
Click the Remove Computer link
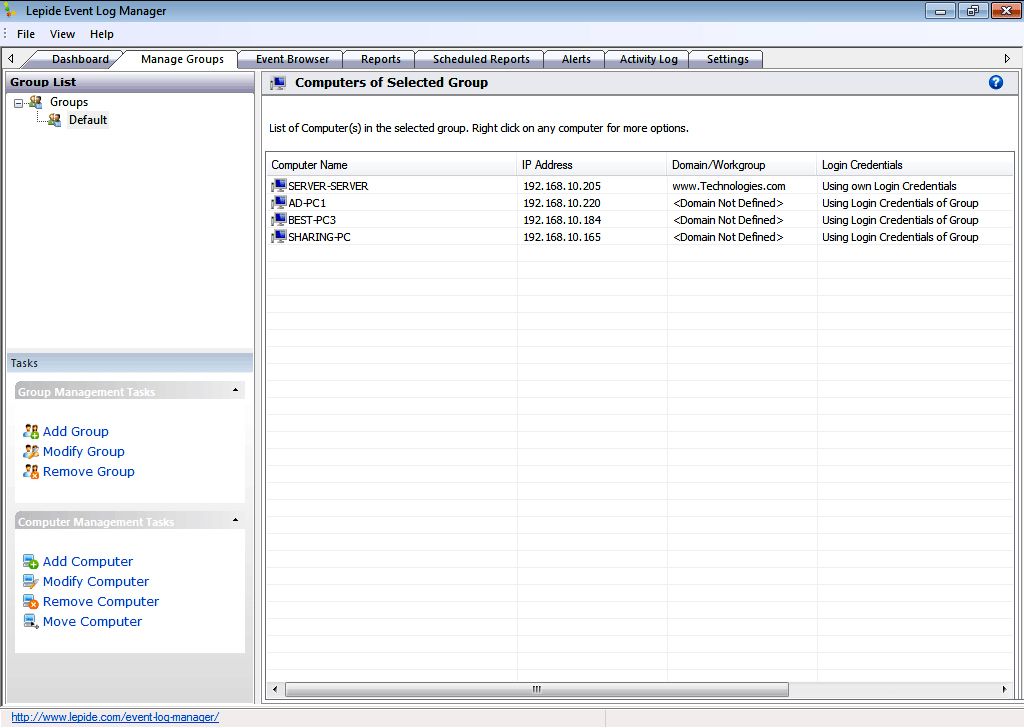[x=101, y=602]
